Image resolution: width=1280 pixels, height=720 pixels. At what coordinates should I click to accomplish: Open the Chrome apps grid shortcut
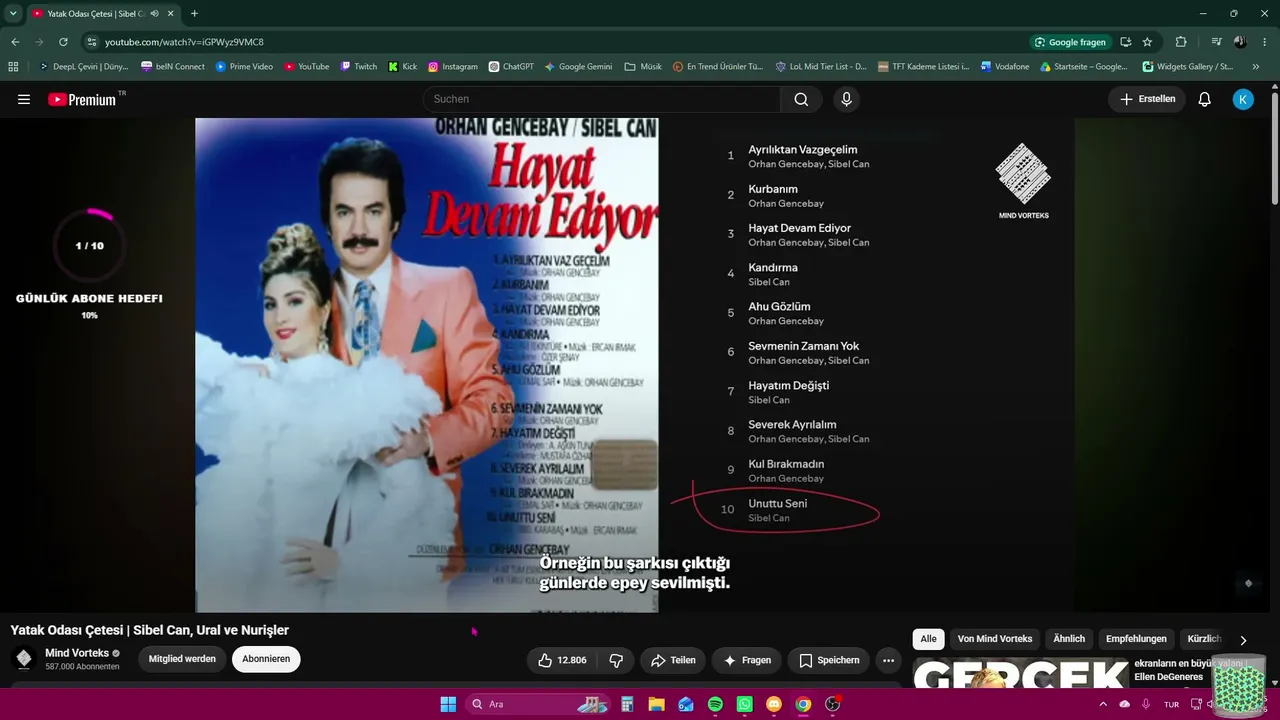pyautogui.click(x=13, y=67)
